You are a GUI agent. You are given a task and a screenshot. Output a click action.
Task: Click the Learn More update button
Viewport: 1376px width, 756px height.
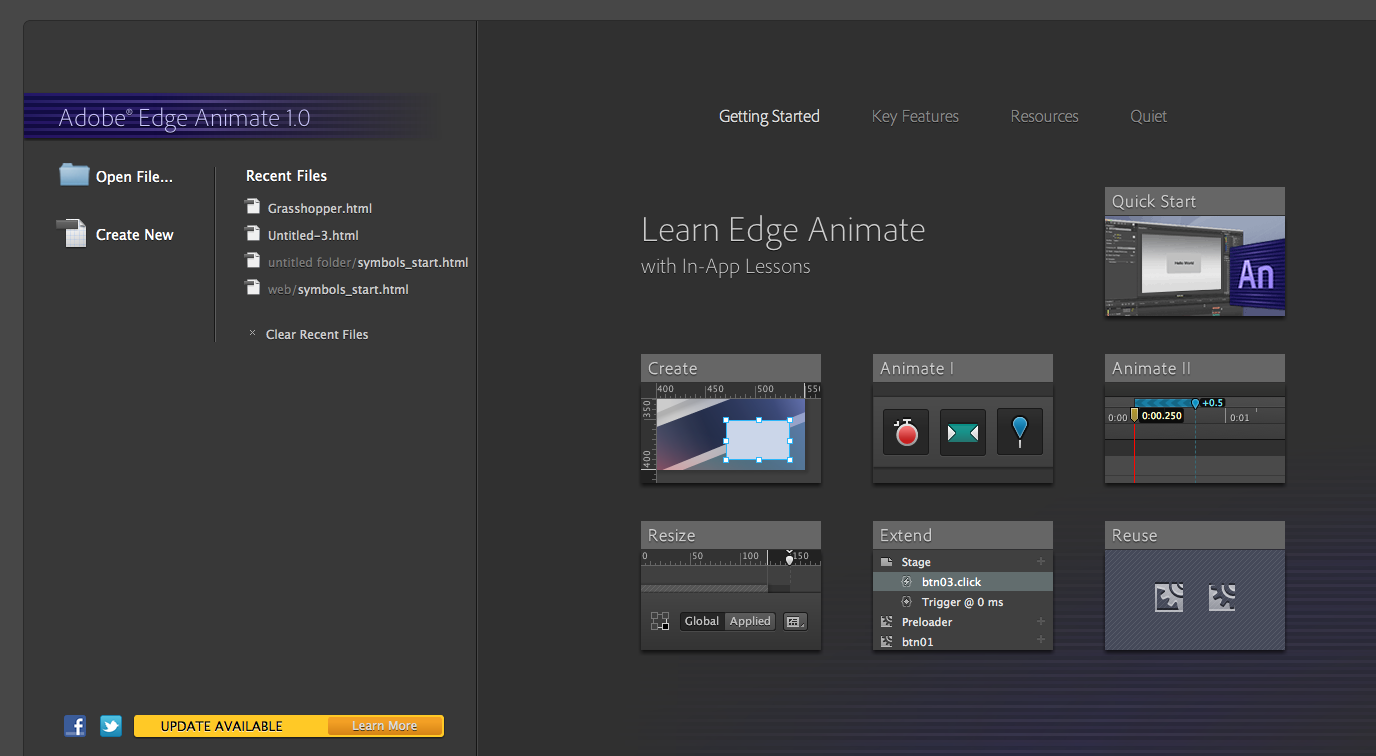click(x=384, y=726)
